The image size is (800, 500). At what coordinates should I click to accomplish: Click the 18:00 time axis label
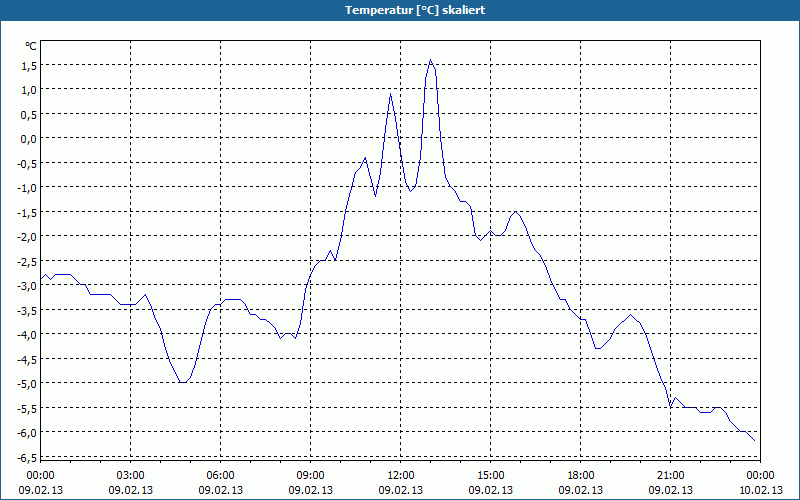581,476
